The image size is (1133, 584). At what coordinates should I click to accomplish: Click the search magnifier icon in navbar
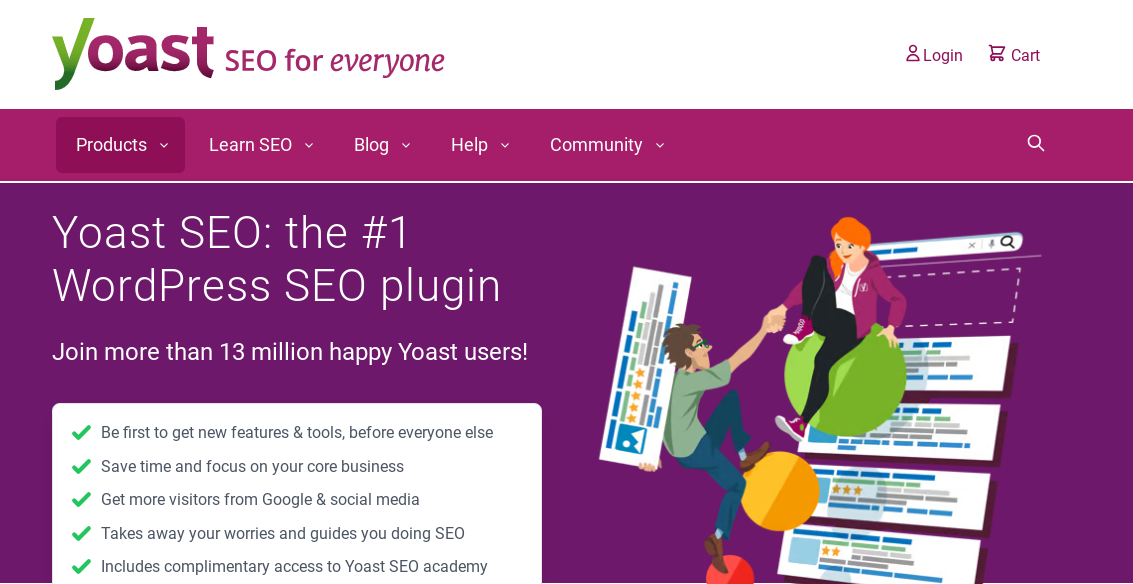(x=1036, y=143)
